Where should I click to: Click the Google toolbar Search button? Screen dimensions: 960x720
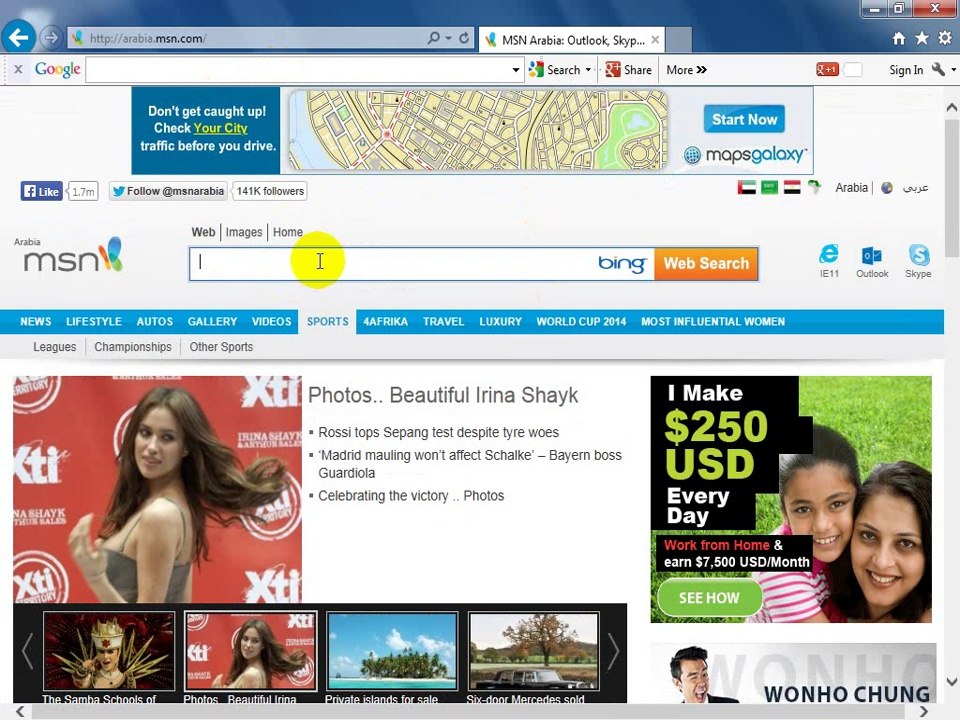point(555,70)
